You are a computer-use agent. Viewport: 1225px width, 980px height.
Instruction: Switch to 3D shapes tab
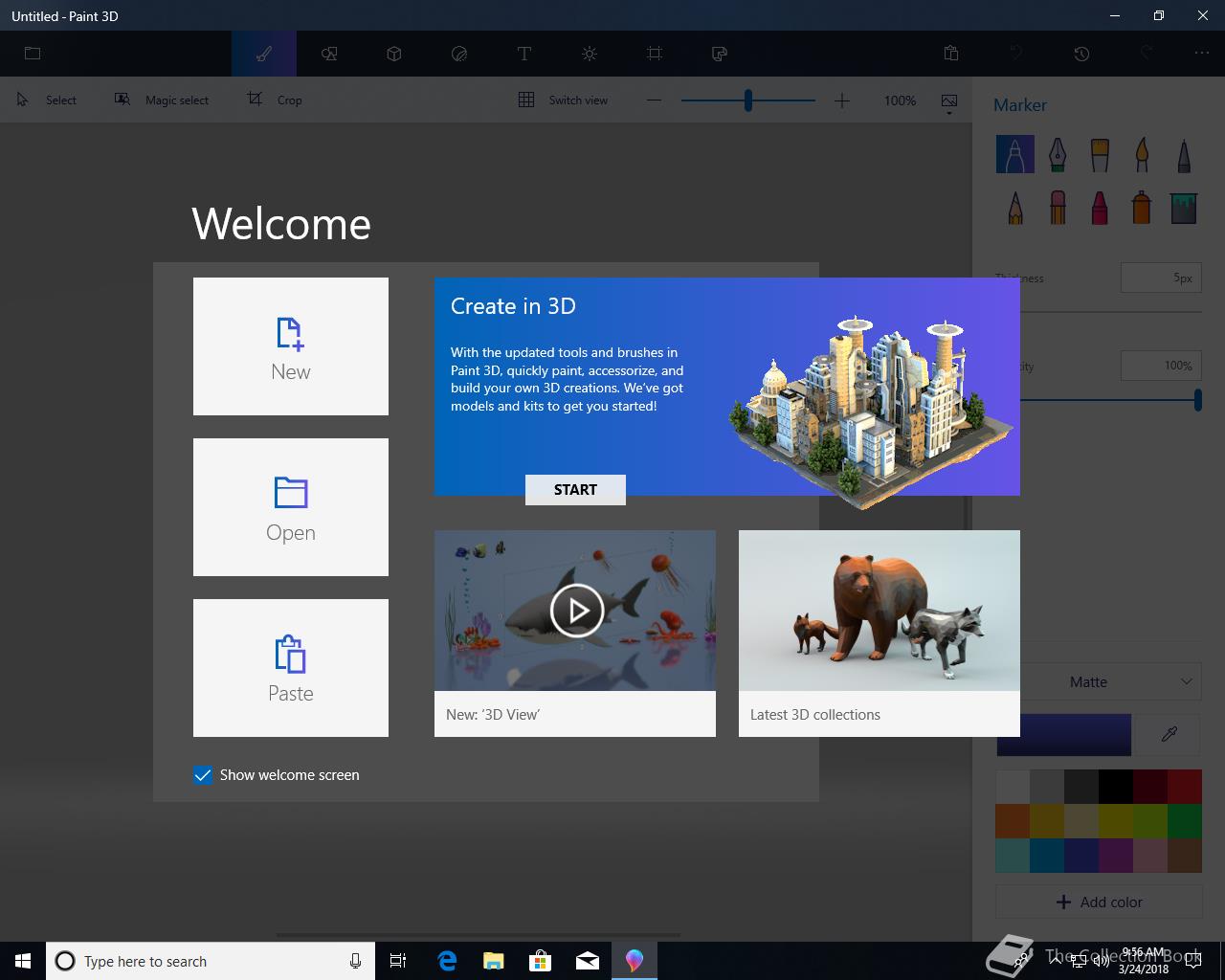[394, 54]
